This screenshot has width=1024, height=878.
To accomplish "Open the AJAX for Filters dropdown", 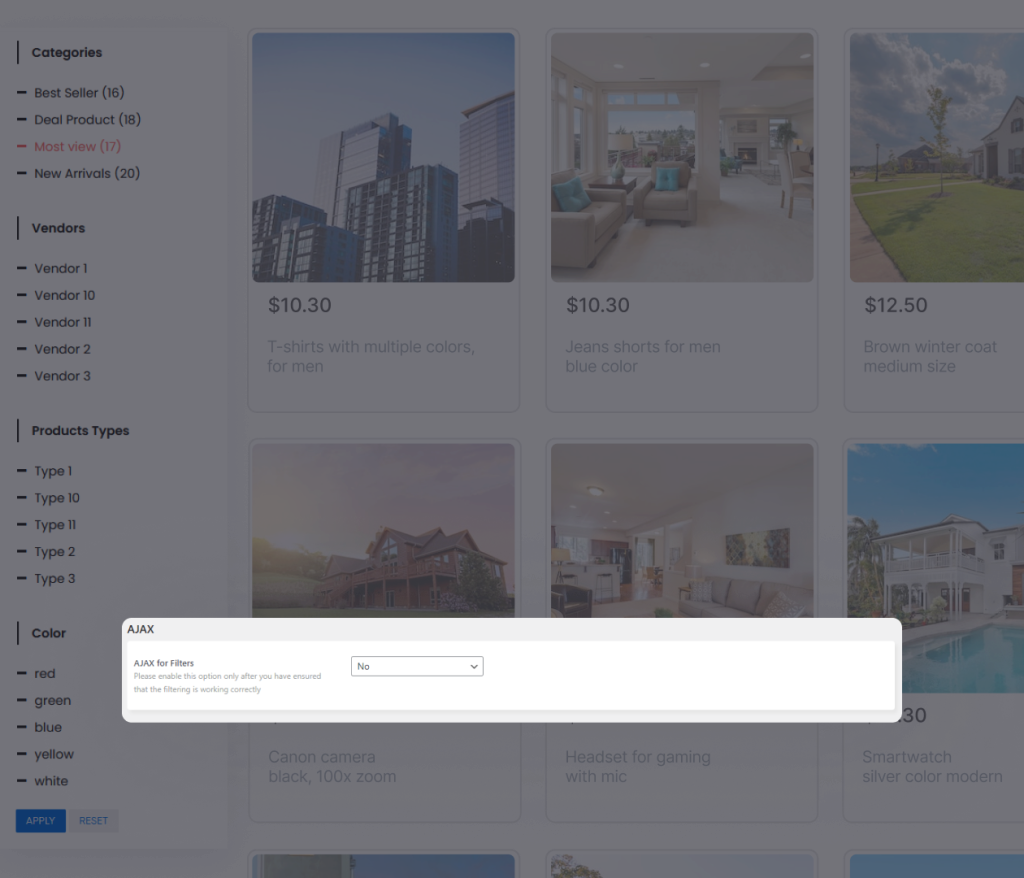I will click(417, 666).
